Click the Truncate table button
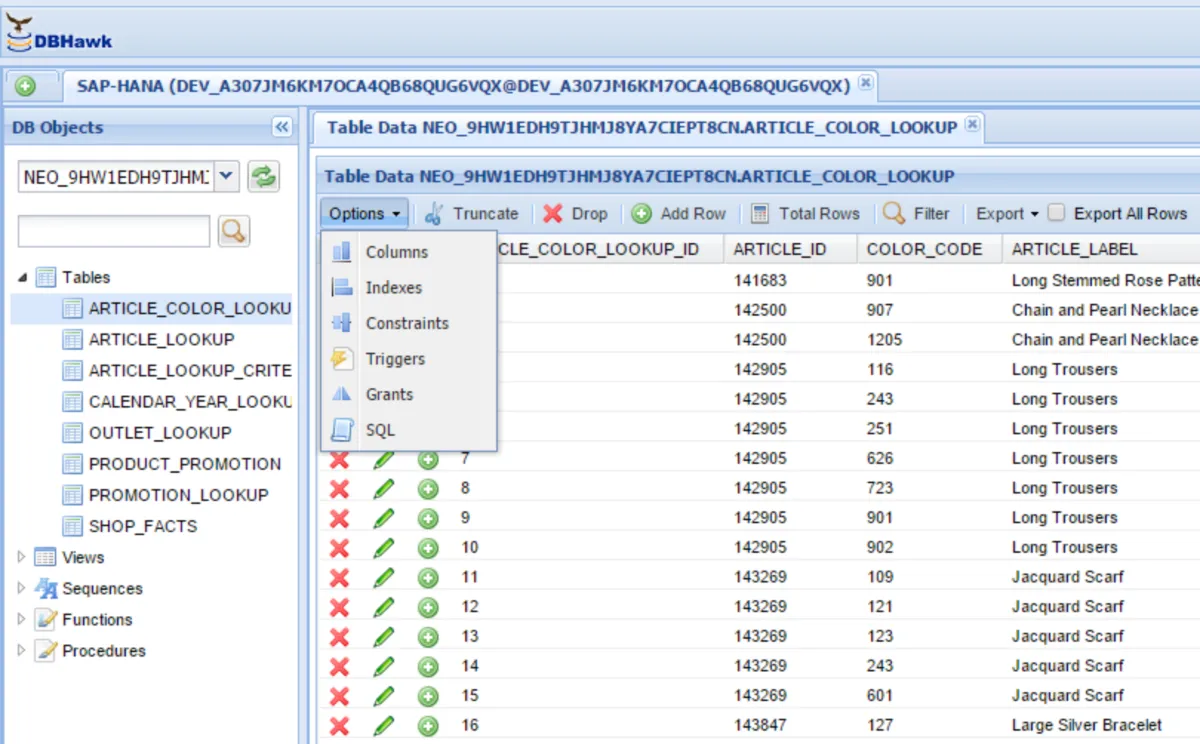 click(x=472, y=213)
